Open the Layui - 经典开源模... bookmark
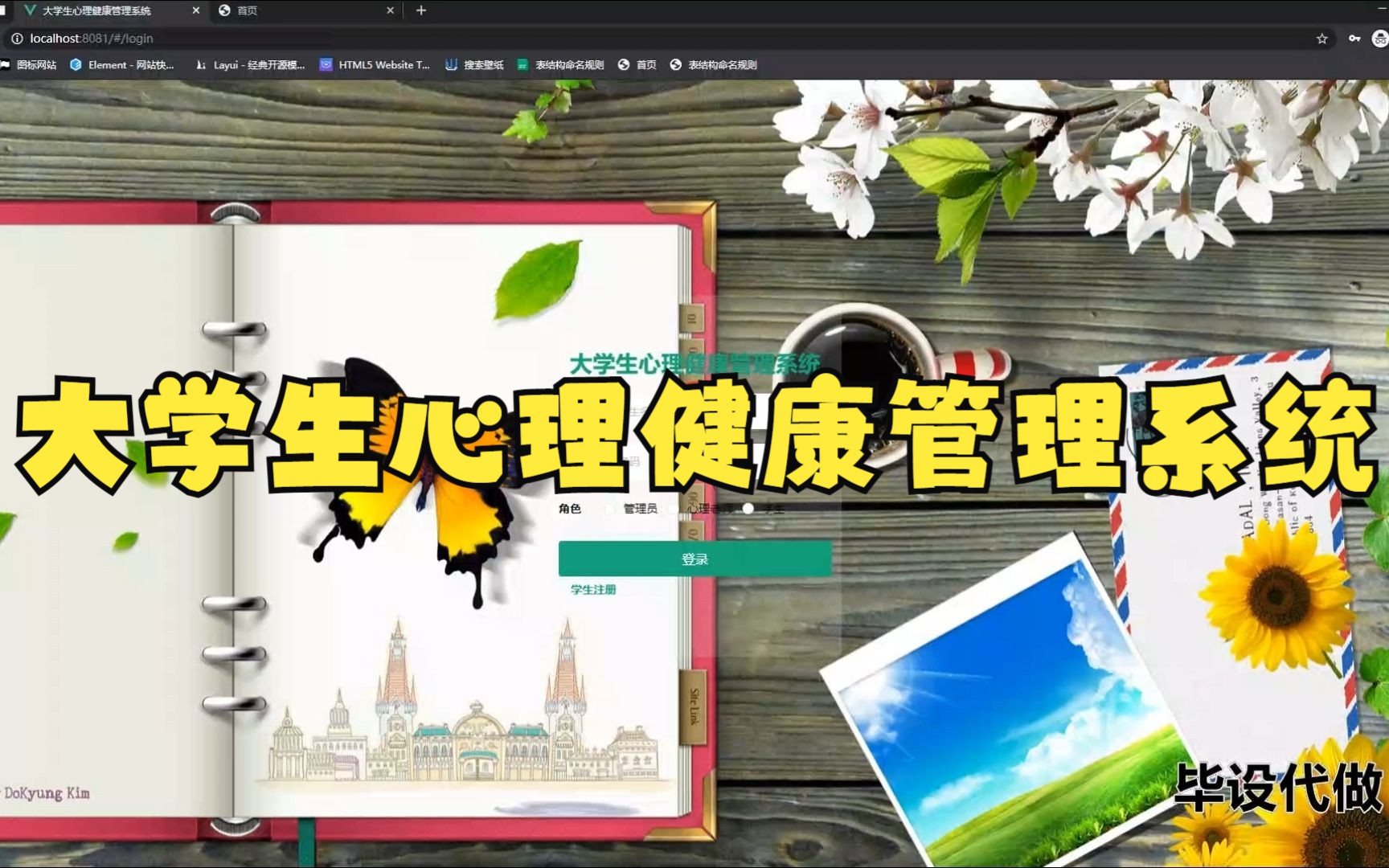This screenshot has width=1389, height=868. pyautogui.click(x=250, y=65)
